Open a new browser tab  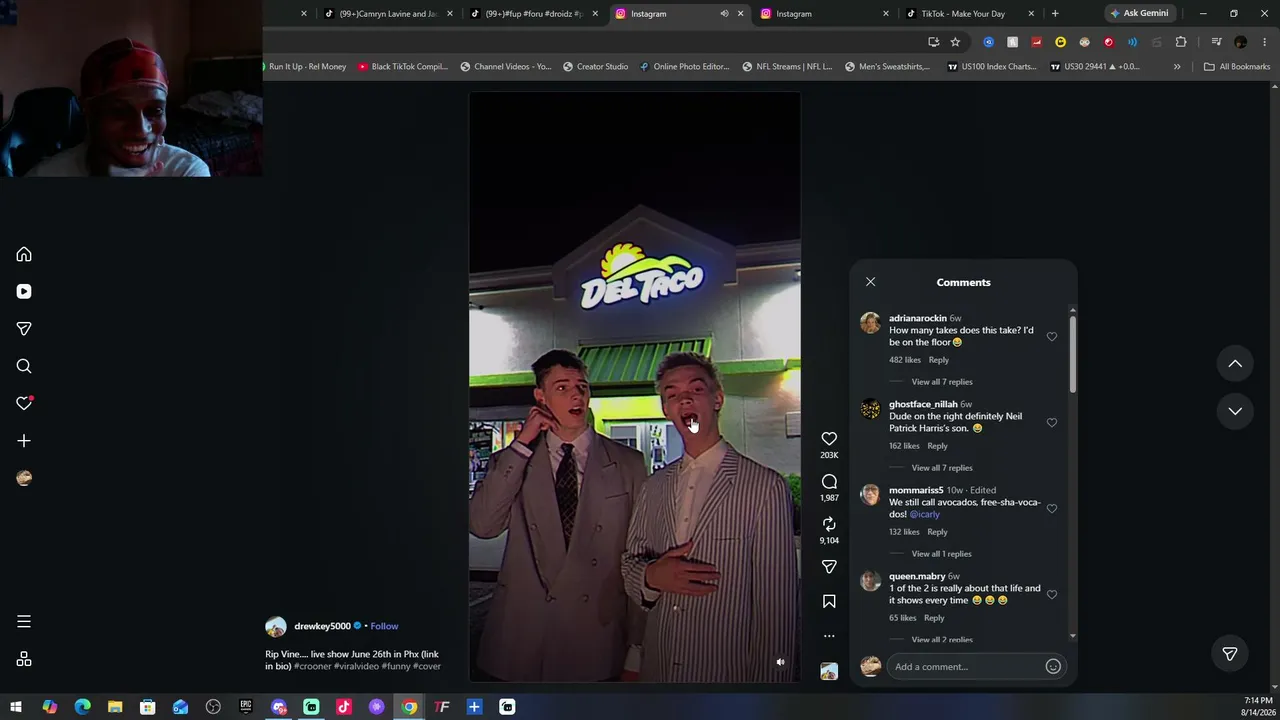(1055, 14)
